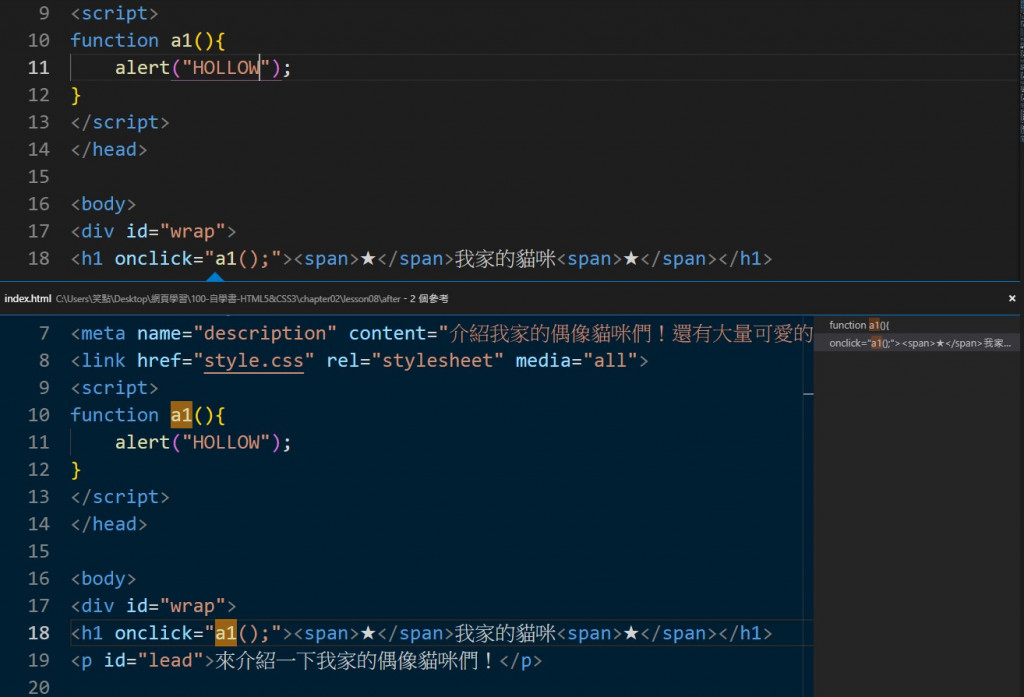Click '<div id="wrap">' in the upper editor
1024x697 pixels.
click(x=153, y=231)
